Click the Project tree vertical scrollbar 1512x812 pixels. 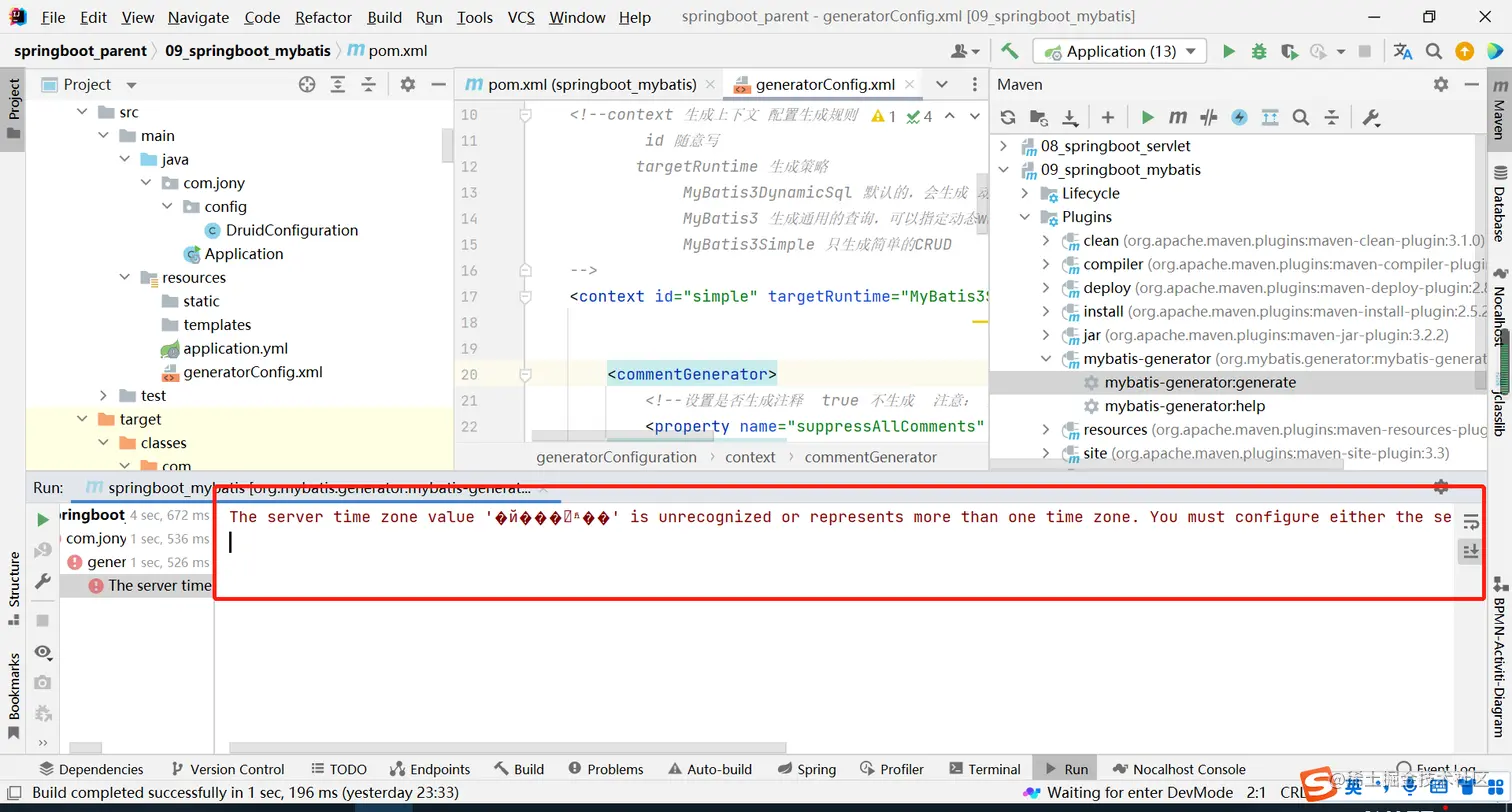pos(447,145)
